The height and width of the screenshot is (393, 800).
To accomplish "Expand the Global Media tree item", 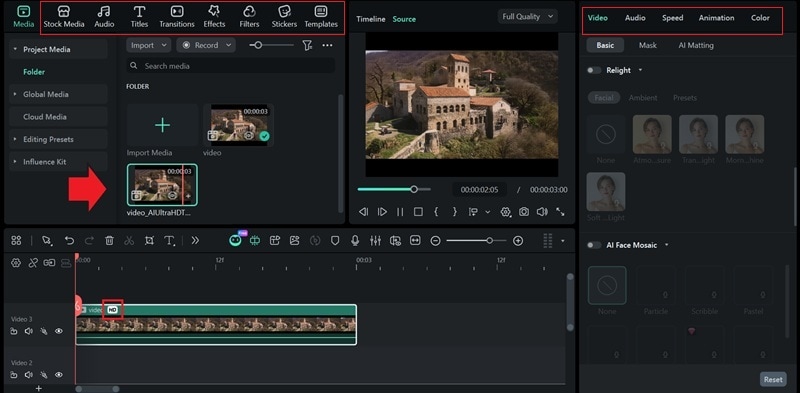I will [15, 94].
